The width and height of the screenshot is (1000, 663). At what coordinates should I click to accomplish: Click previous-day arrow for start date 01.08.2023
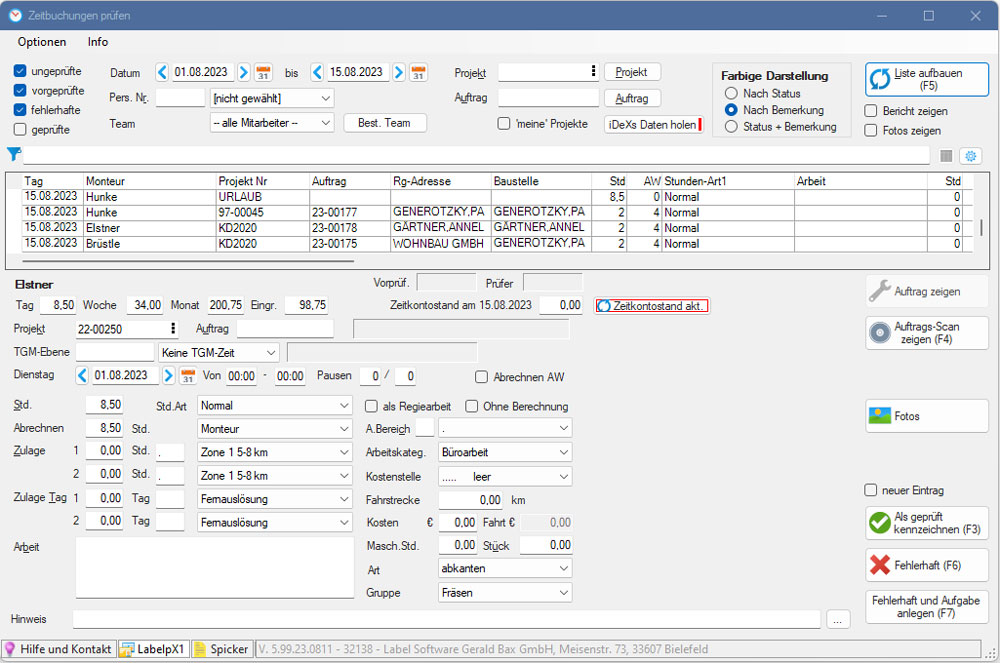click(162, 72)
